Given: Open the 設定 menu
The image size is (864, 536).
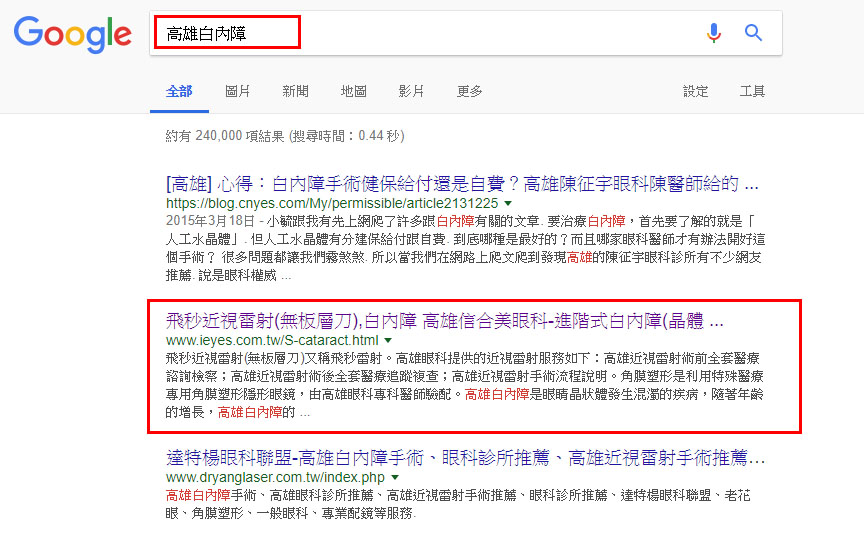Looking at the screenshot, I should (695, 91).
